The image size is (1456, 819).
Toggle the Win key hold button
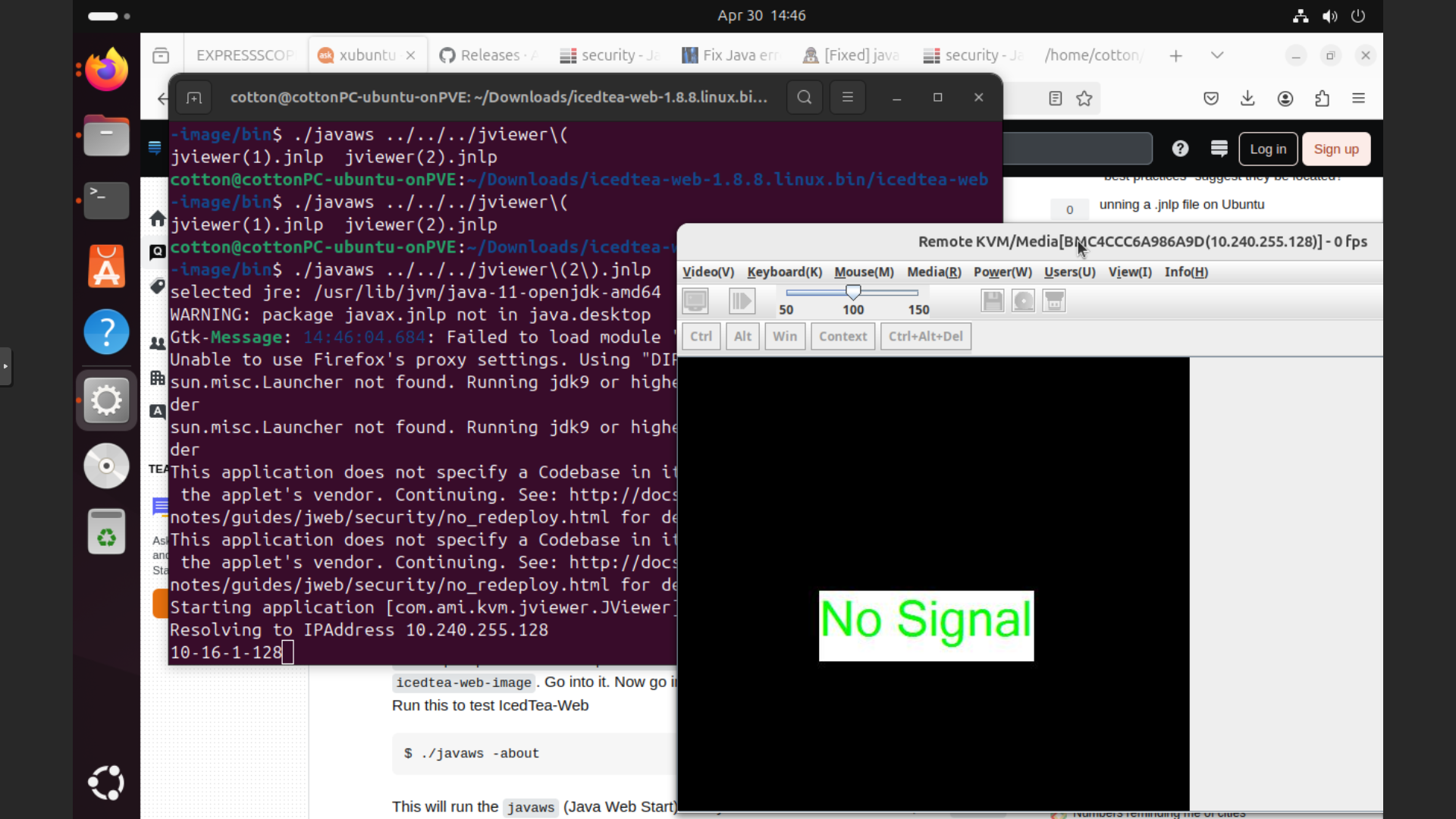(784, 336)
